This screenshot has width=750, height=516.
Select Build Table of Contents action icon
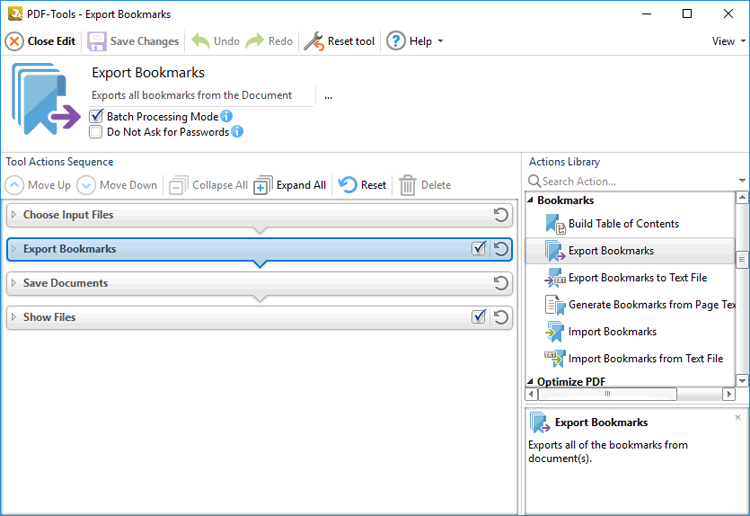coord(555,224)
